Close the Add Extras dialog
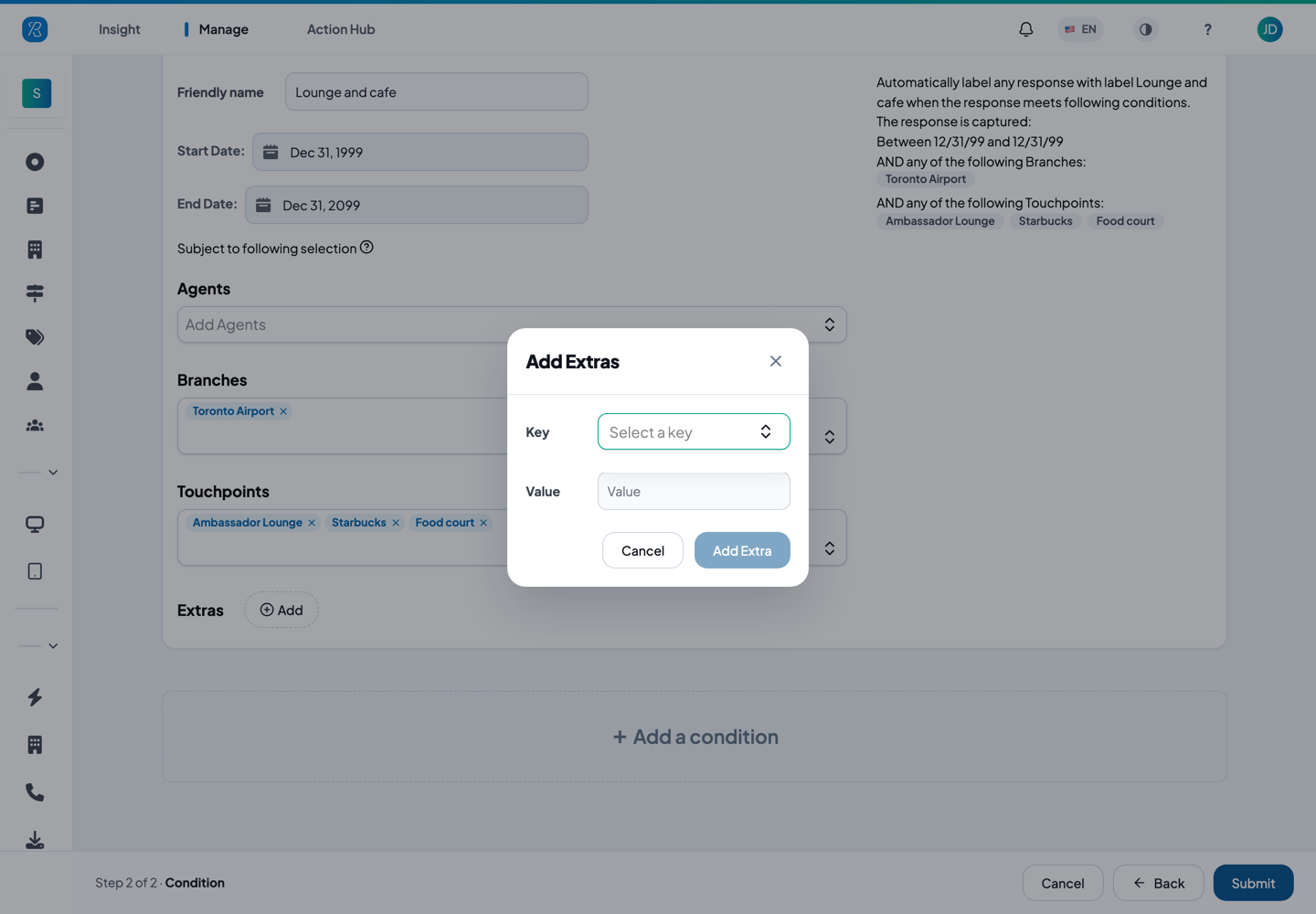The image size is (1316, 914). point(776,361)
